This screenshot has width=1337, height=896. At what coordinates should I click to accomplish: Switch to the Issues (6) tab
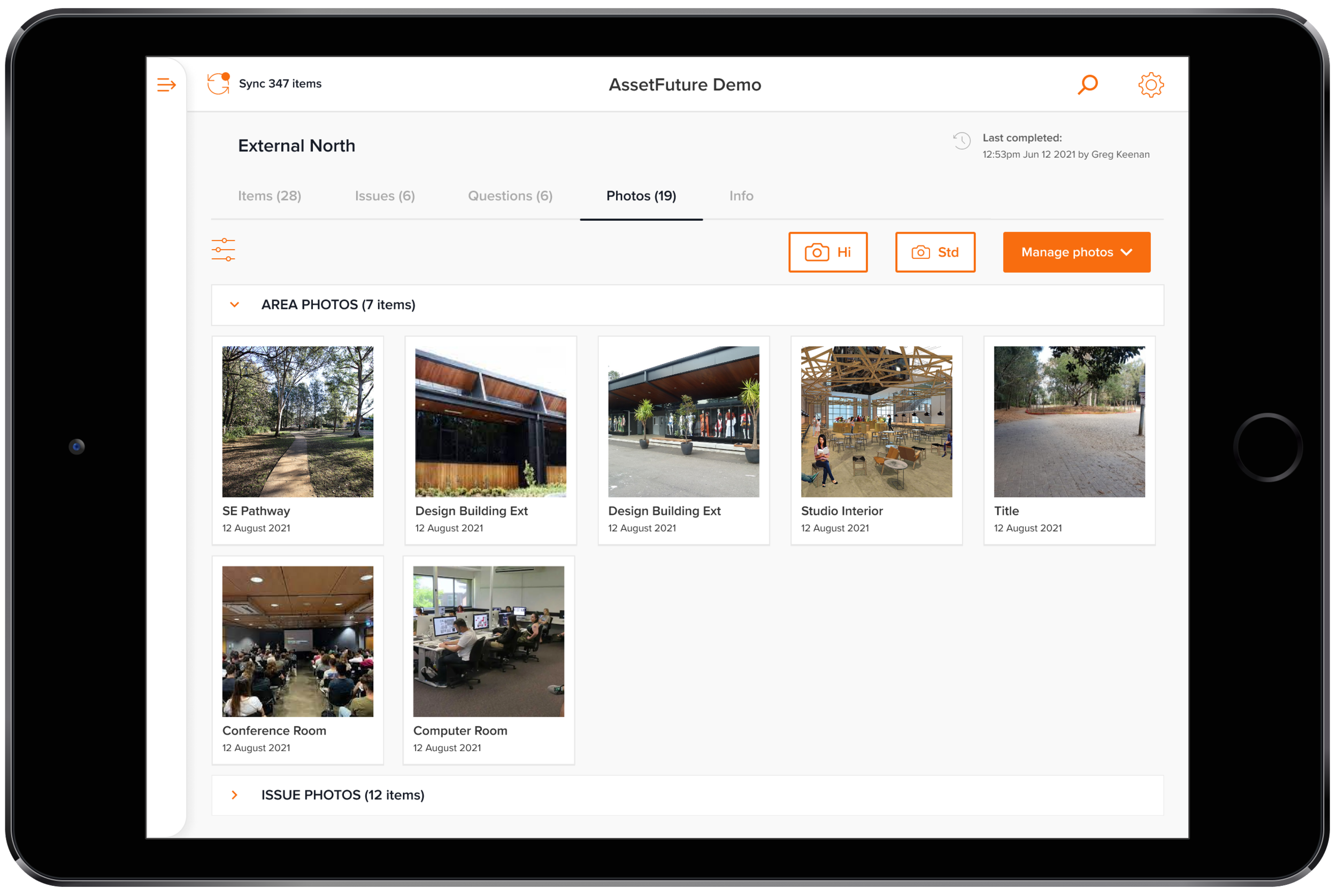coord(385,196)
